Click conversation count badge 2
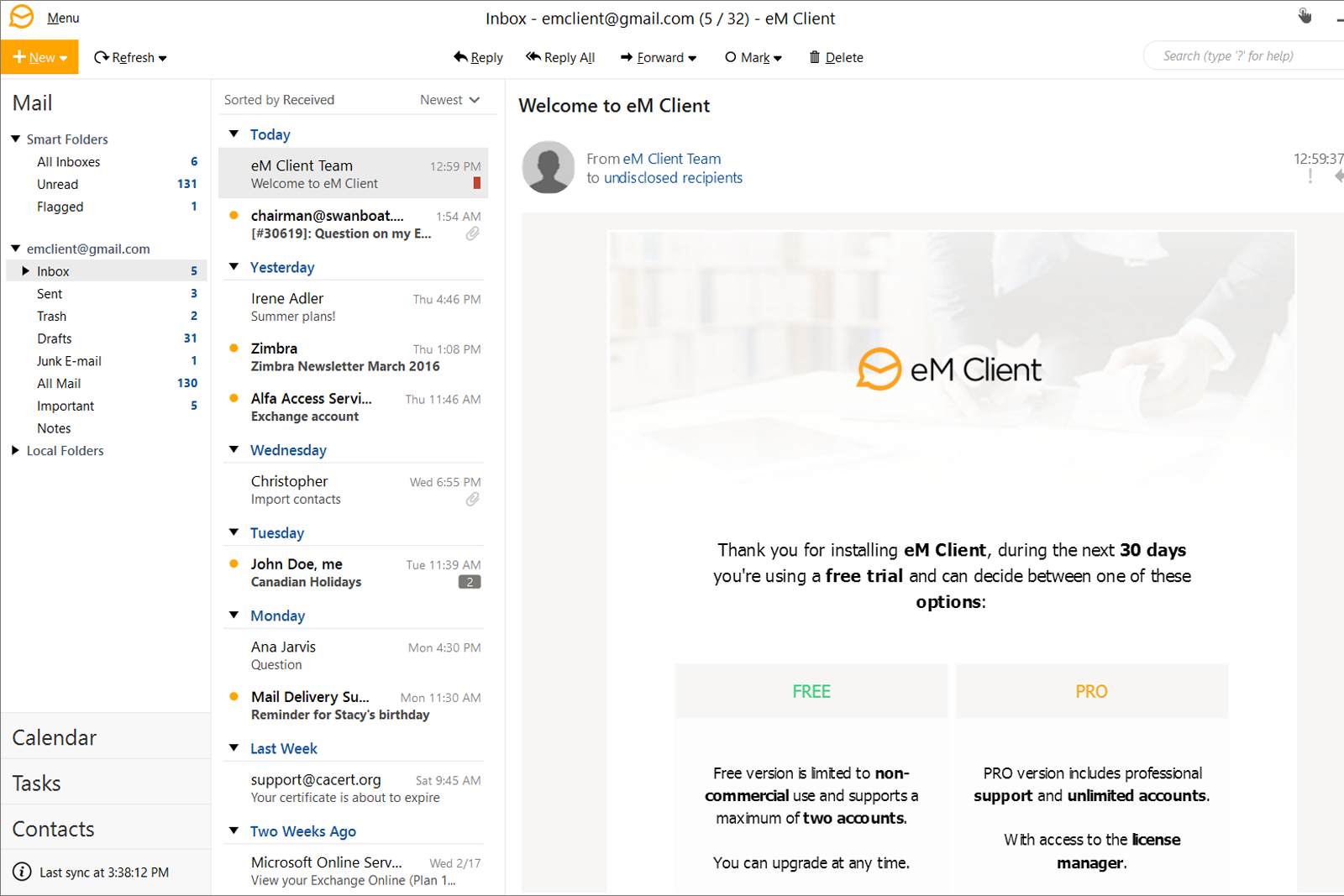1344x896 pixels. point(470,582)
